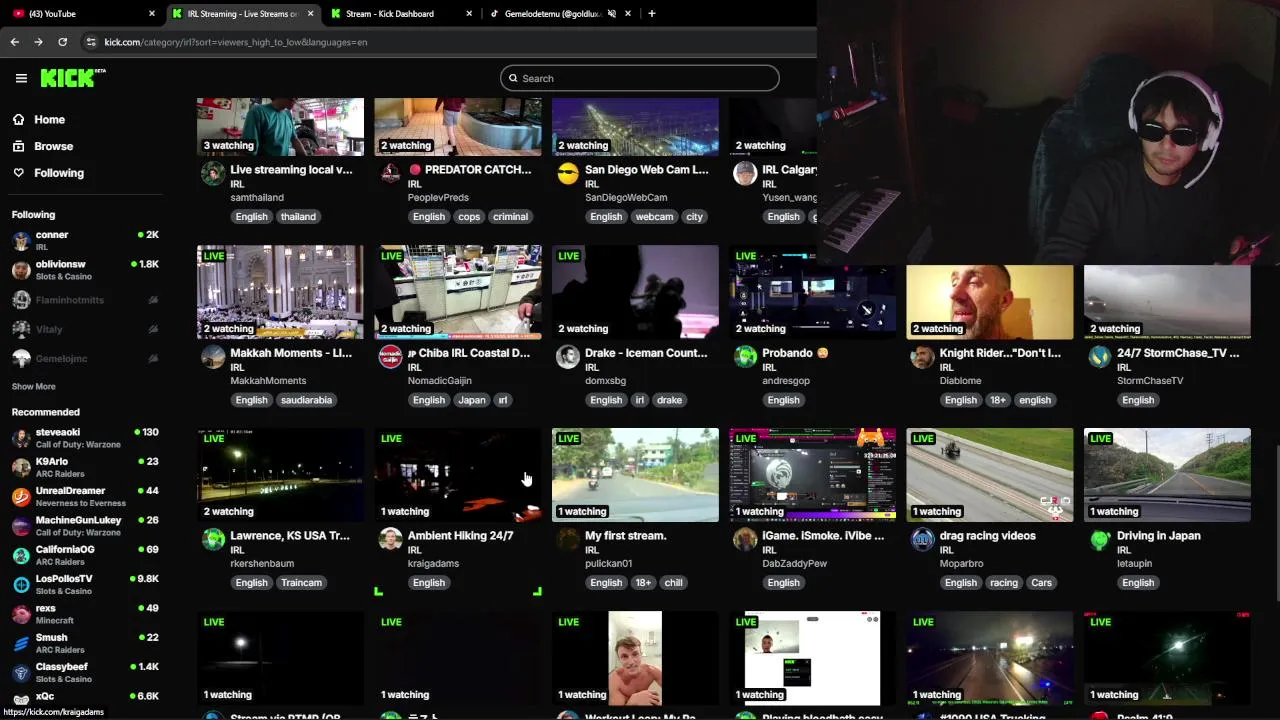Click UnrealDreamer avatar icon
Image resolution: width=1280 pixels, height=720 pixels.
point(21,497)
